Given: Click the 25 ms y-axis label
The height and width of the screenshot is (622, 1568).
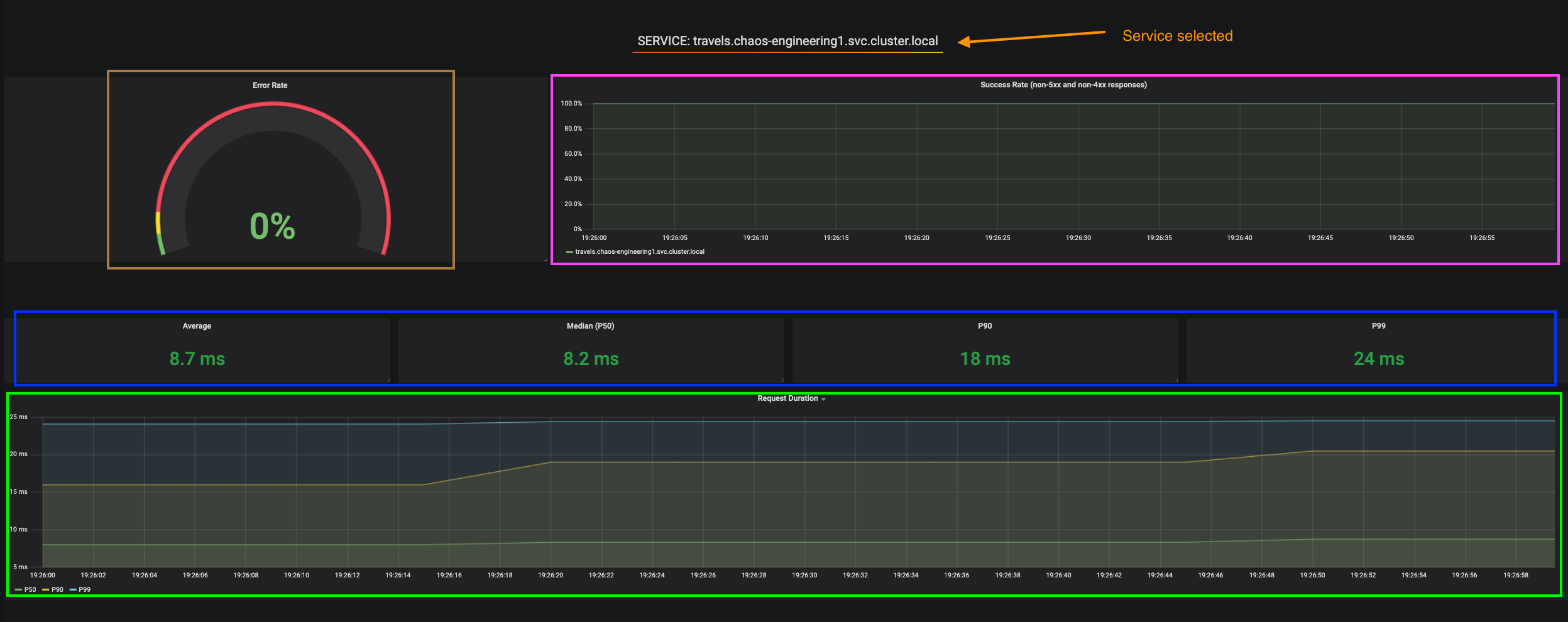Looking at the screenshot, I should pyautogui.click(x=19, y=417).
